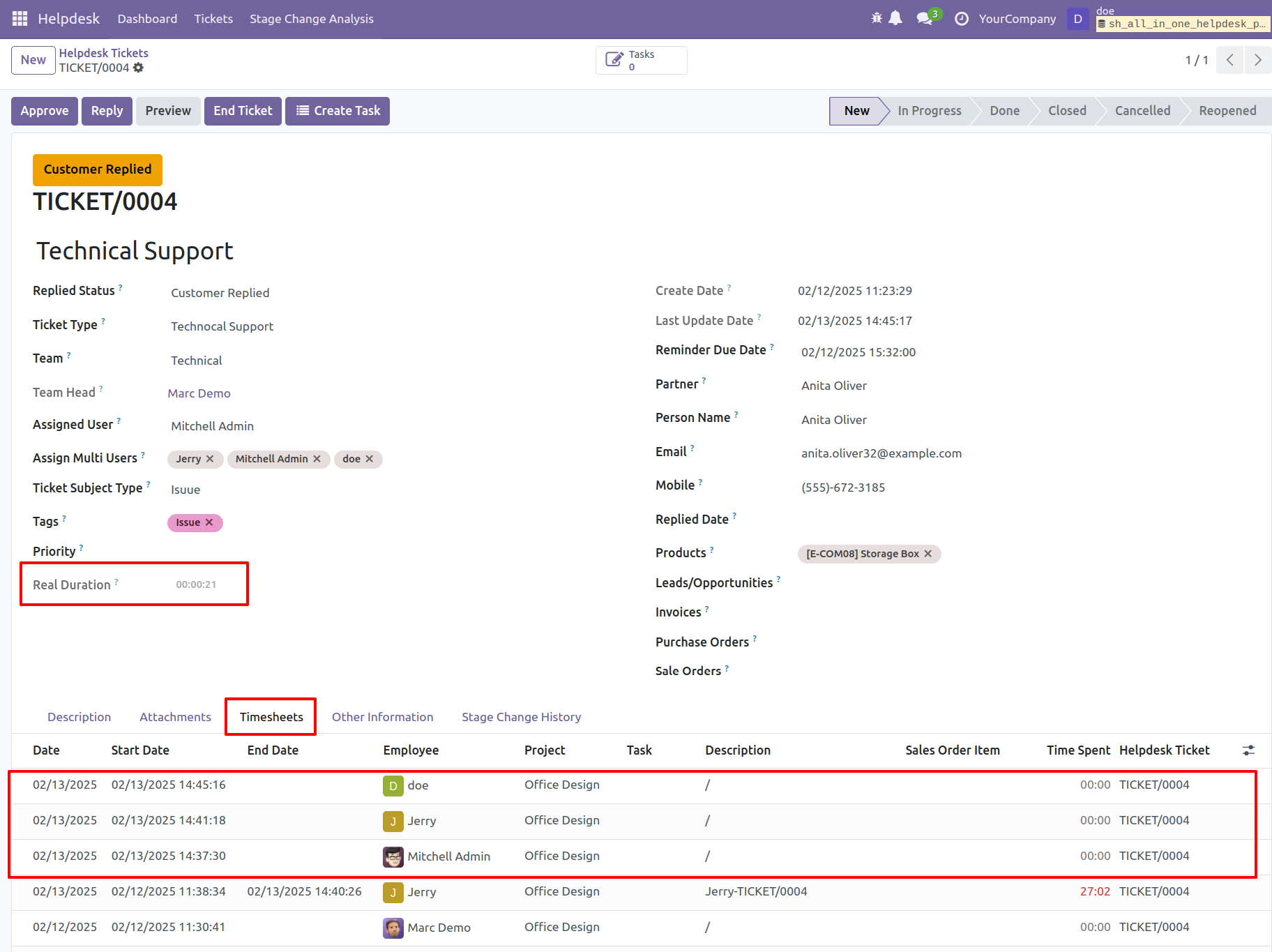This screenshot has width=1272, height=952.
Task: Open the messages chat icon
Action: click(x=925, y=19)
